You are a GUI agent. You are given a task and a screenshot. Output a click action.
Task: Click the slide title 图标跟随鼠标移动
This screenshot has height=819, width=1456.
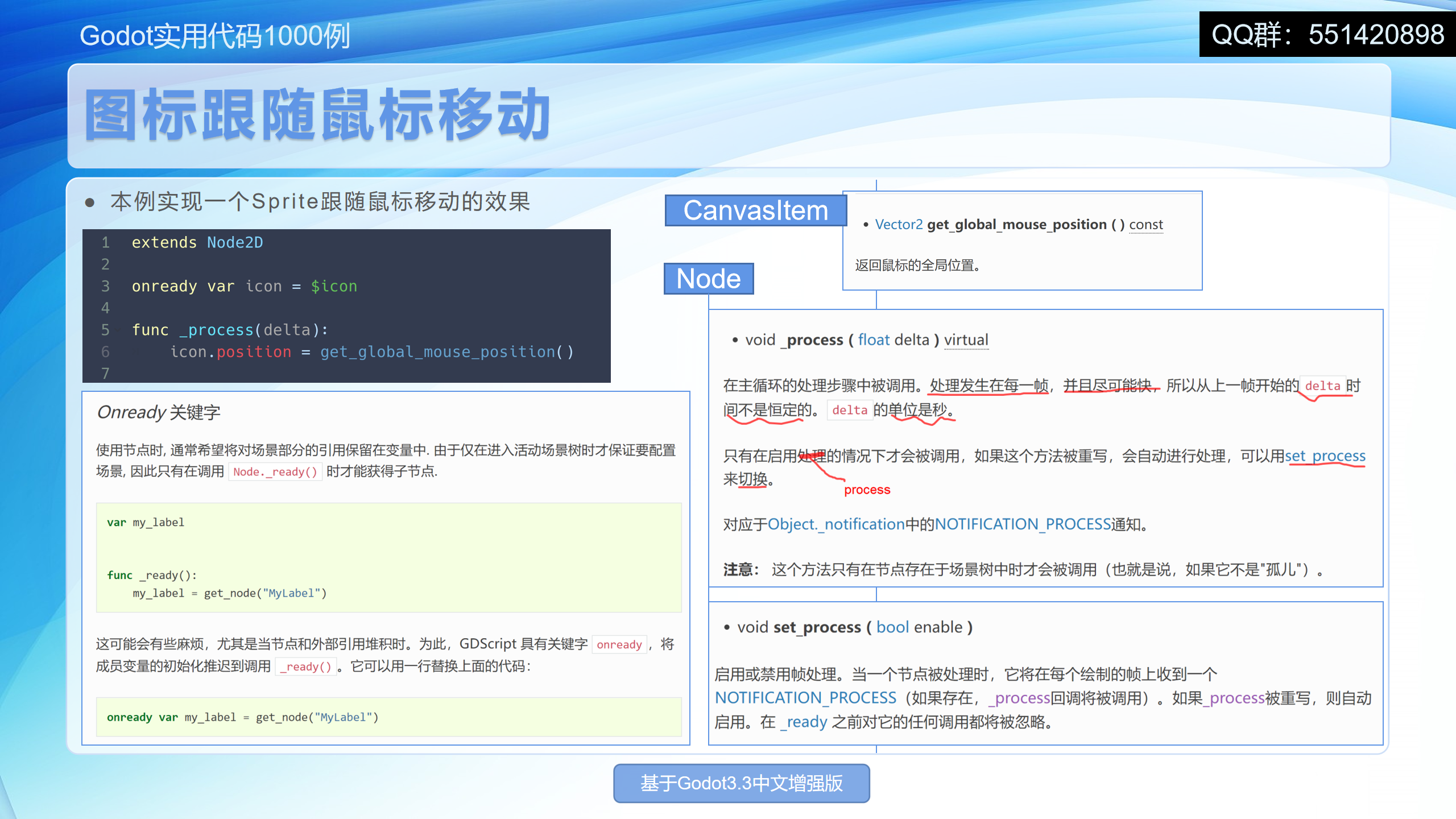click(318, 114)
